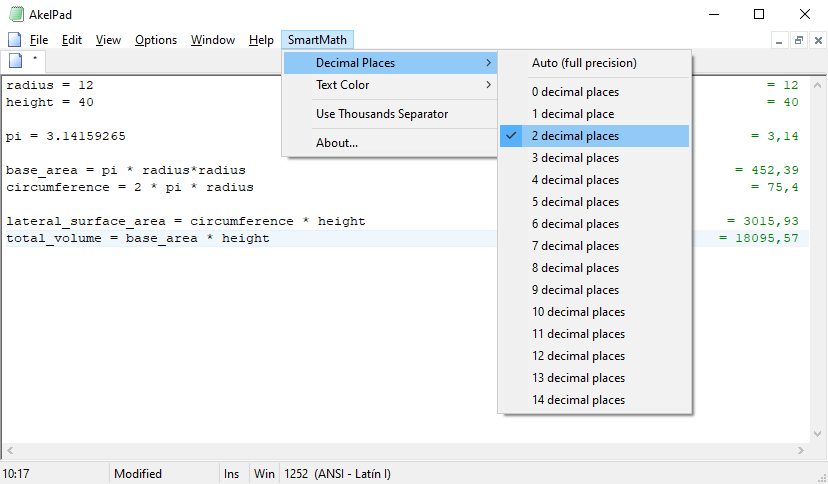Click the document icon beside File menu

click(14, 40)
